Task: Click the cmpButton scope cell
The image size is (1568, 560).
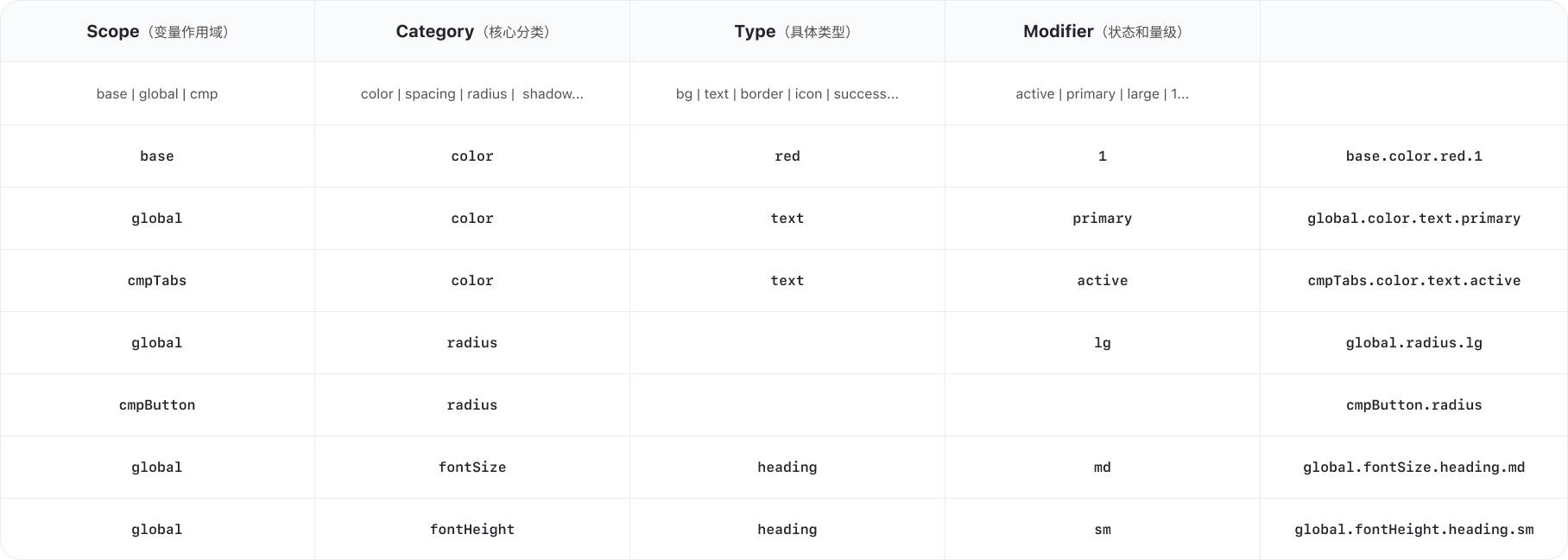Action: coord(157,405)
